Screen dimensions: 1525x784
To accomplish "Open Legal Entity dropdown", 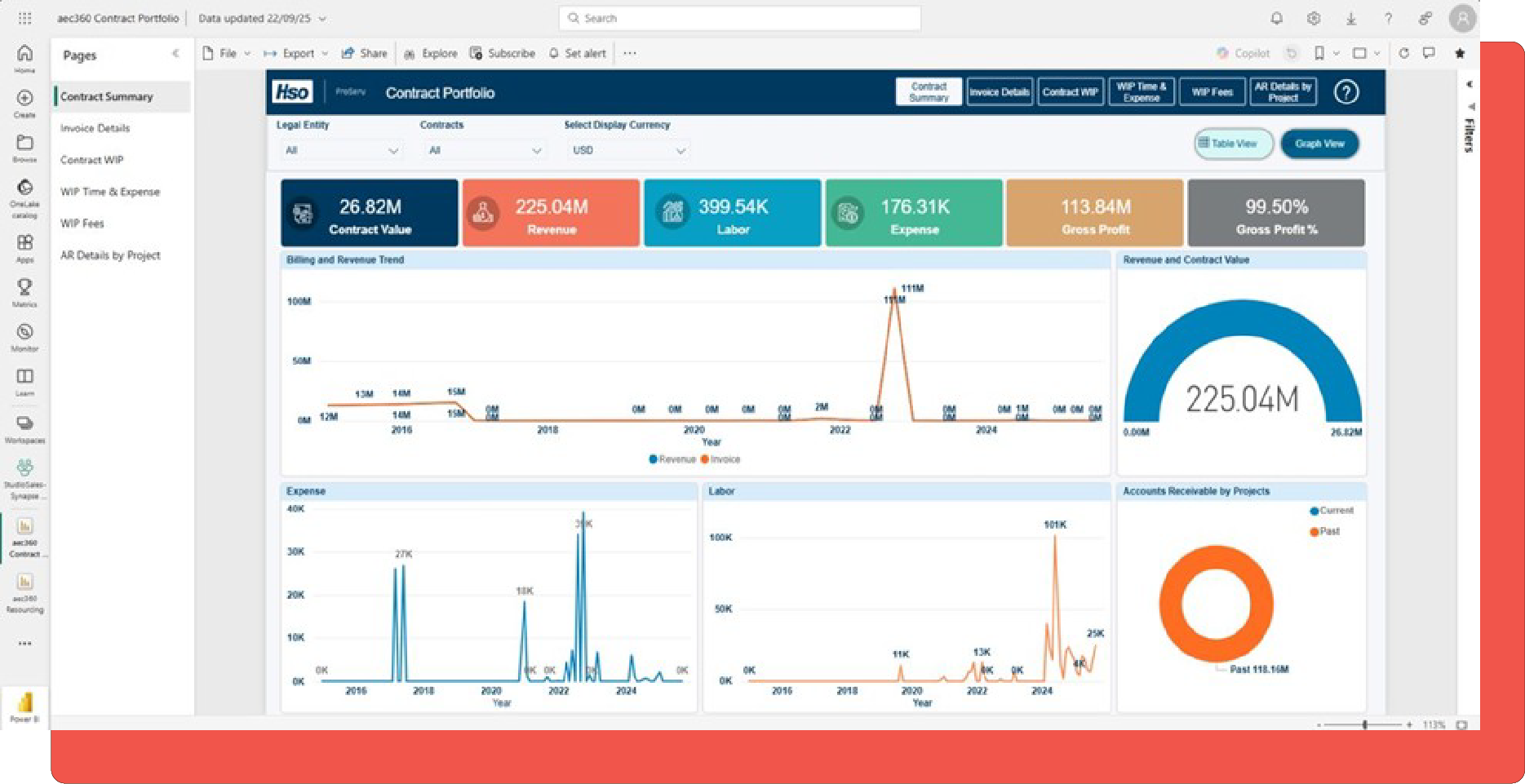I will coord(341,150).
